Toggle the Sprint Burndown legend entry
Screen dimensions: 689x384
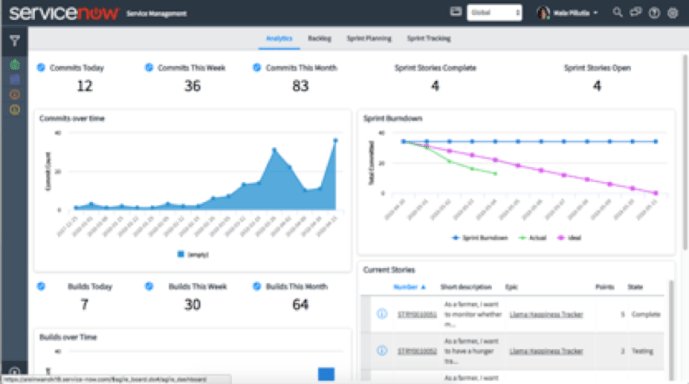pyautogui.click(x=480, y=238)
